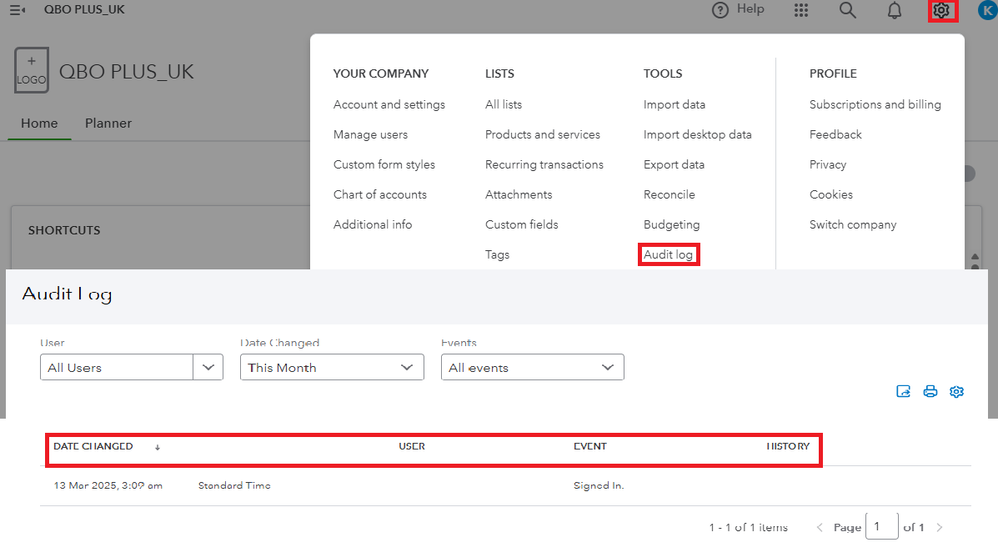The height and width of the screenshot is (548, 998).
Task: Click the Page number input field
Action: click(x=881, y=527)
